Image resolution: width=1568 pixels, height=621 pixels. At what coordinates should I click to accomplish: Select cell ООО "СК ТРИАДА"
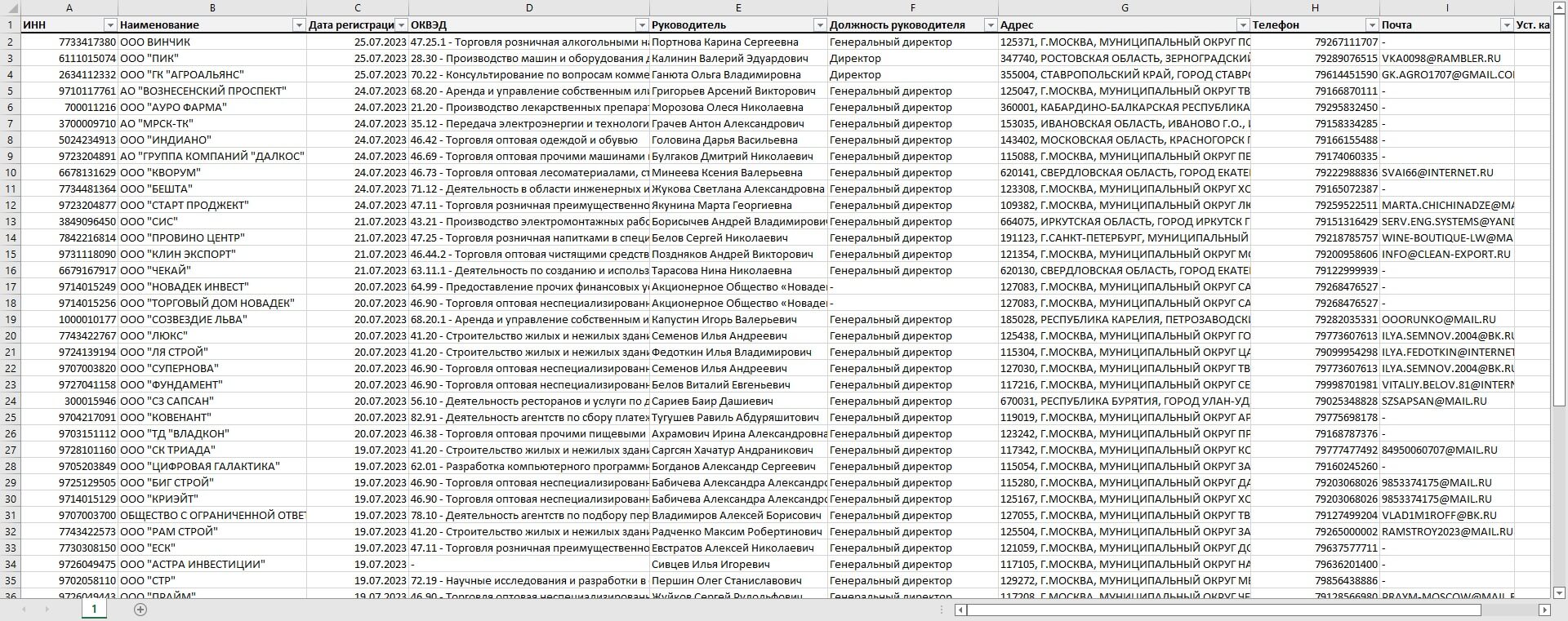(x=212, y=450)
